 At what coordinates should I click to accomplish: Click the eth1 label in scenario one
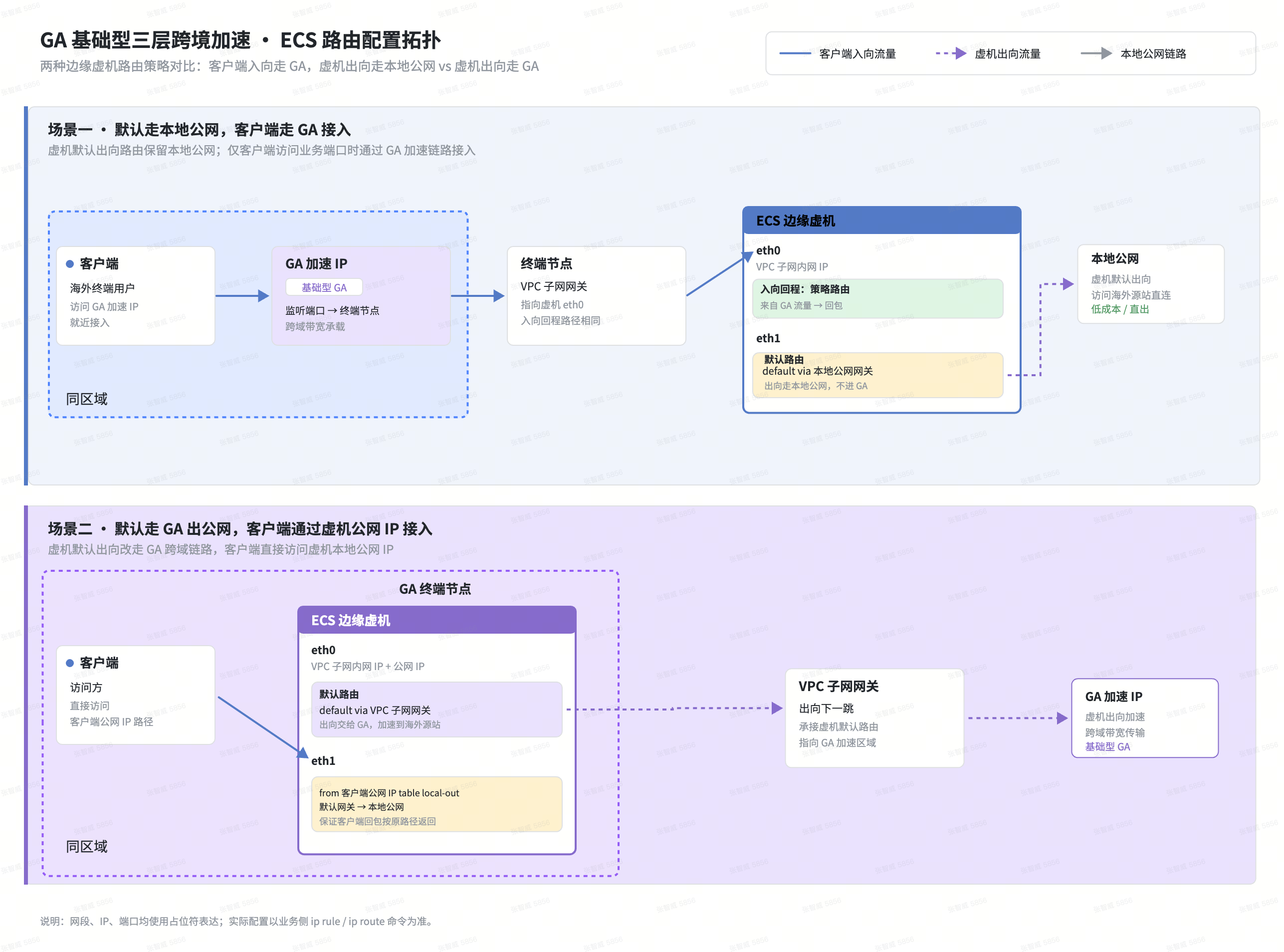point(768,338)
